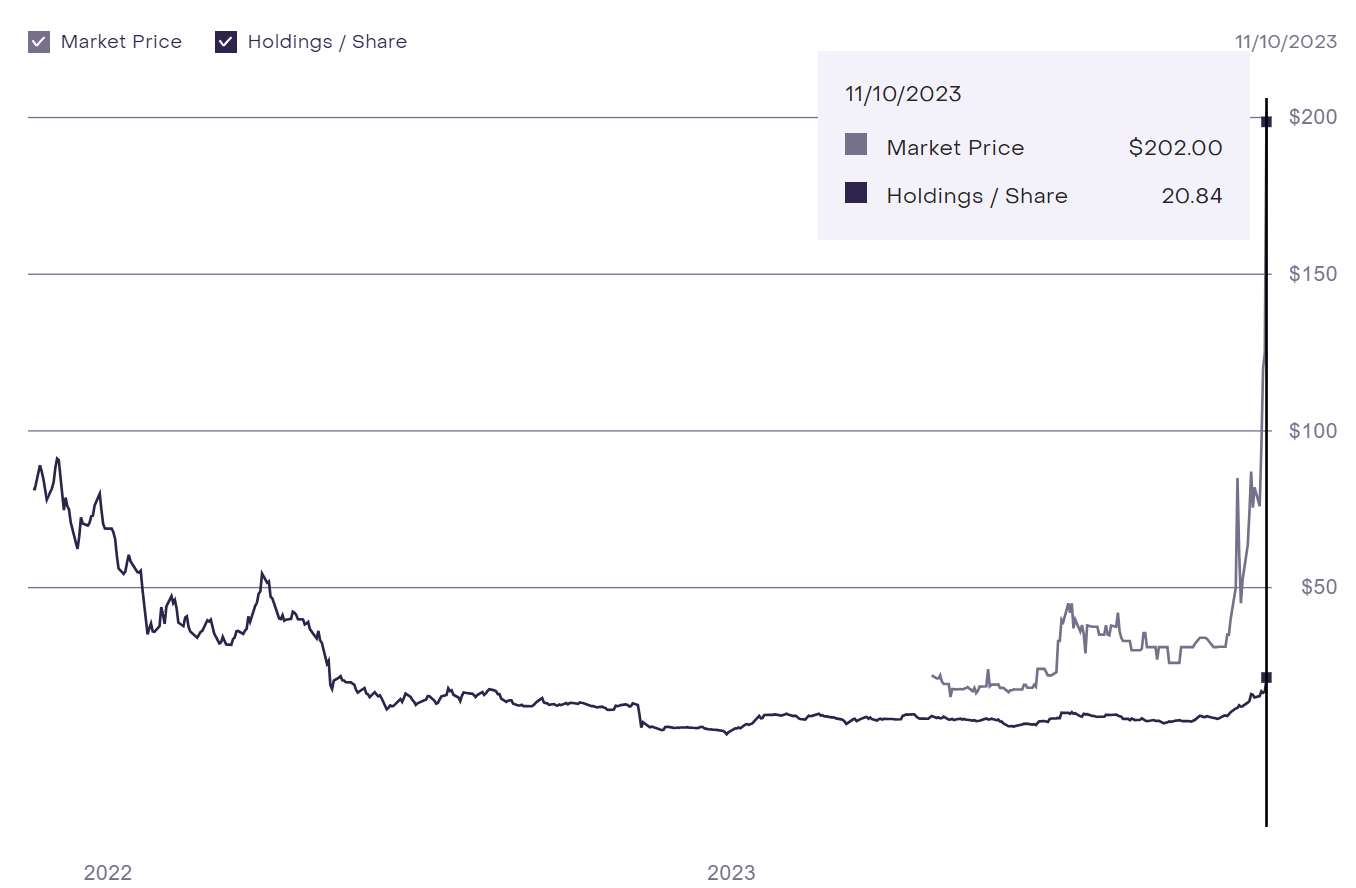
Task: Click the $202.00 value in the tooltip
Action: click(x=1175, y=148)
